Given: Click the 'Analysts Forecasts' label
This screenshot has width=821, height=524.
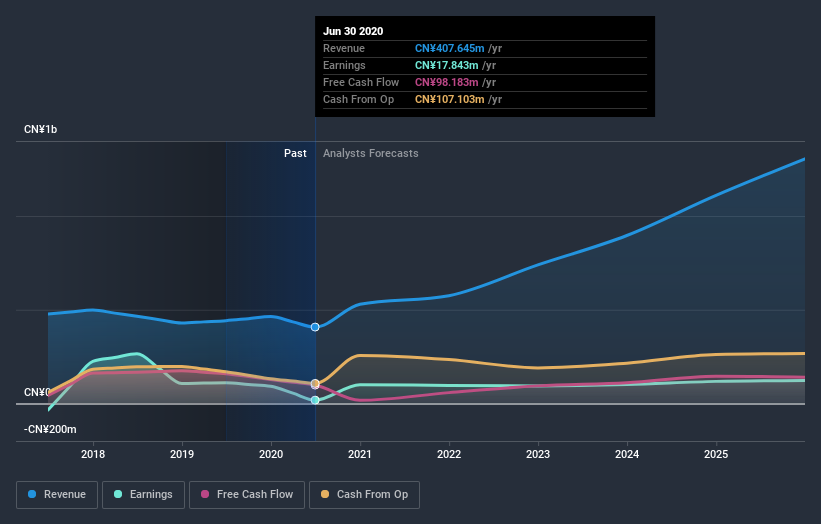Looking at the screenshot, I should pyautogui.click(x=371, y=153).
